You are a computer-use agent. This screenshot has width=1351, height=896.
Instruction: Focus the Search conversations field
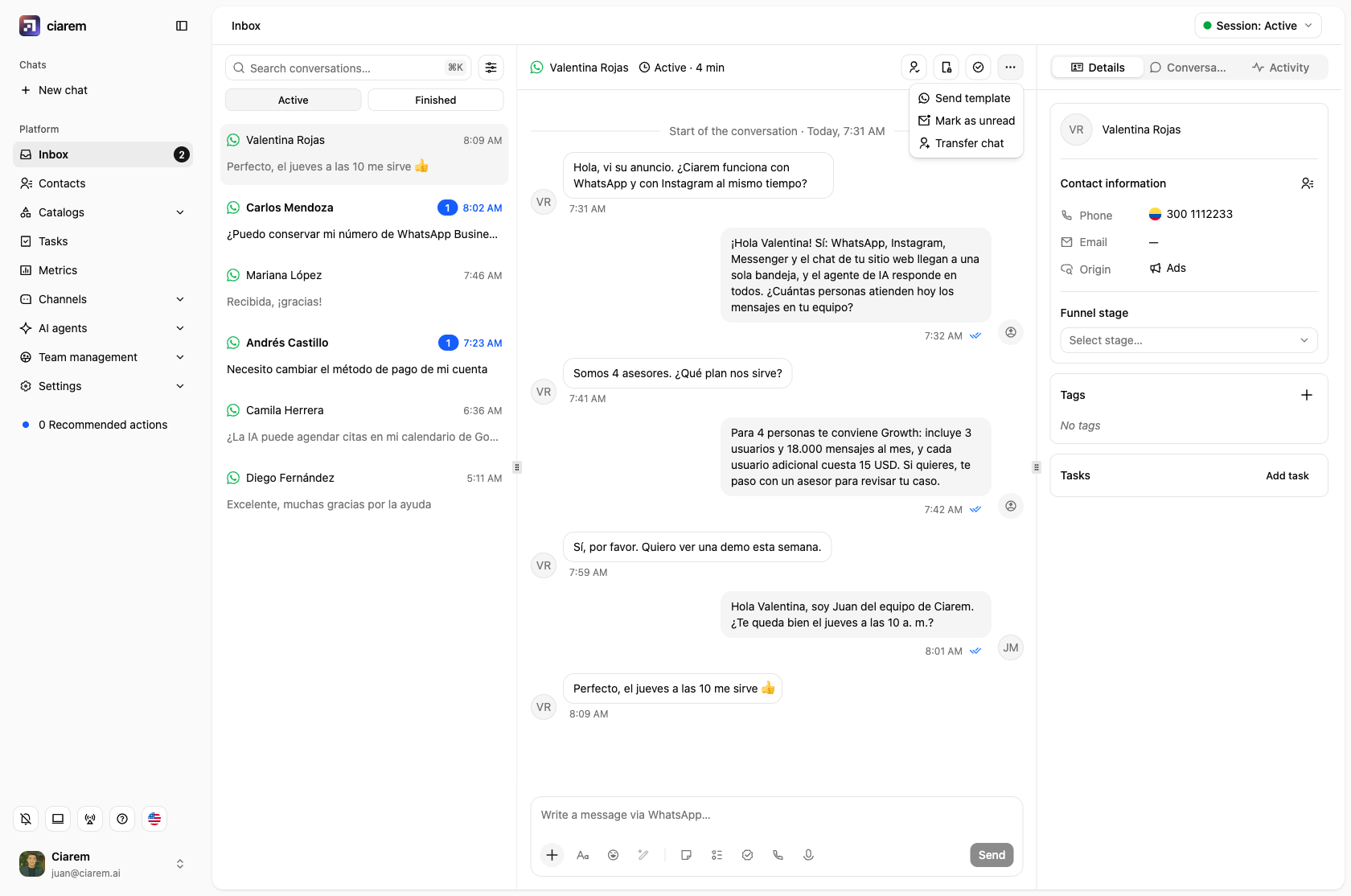click(348, 68)
